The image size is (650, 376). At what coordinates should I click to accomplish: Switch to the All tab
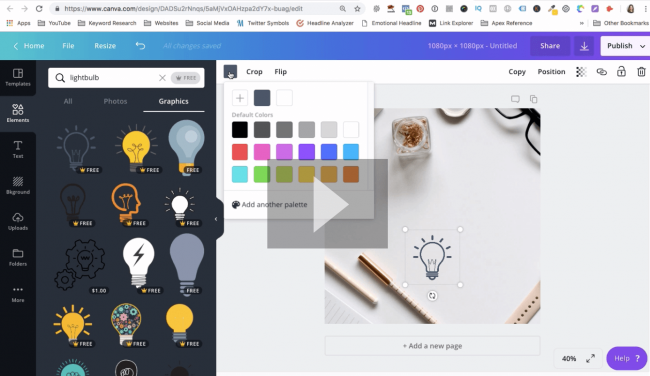click(x=68, y=101)
